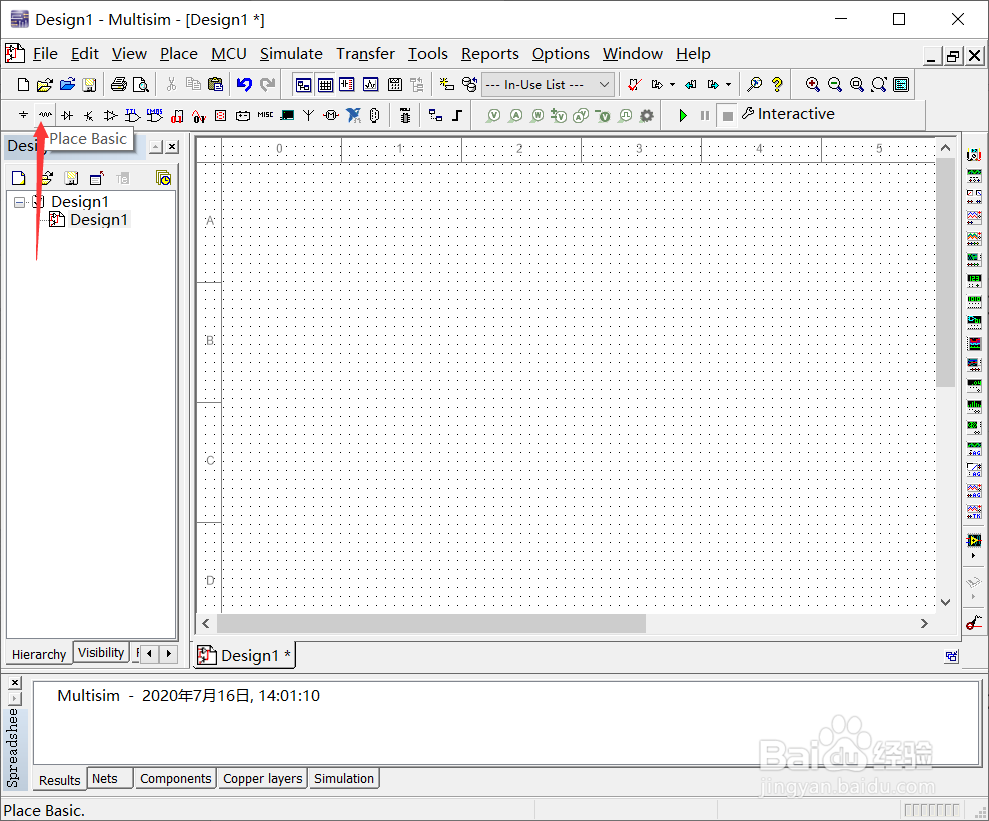Select the Design1 * document tab
The width and height of the screenshot is (989, 821).
pyautogui.click(x=243, y=656)
